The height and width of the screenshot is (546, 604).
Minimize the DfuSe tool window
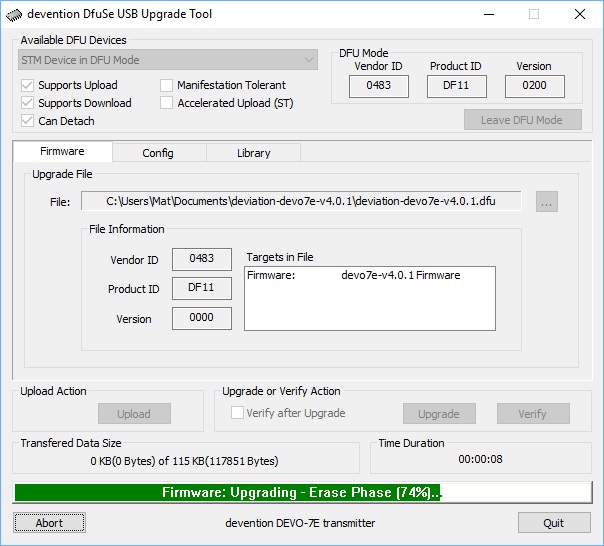tap(489, 15)
